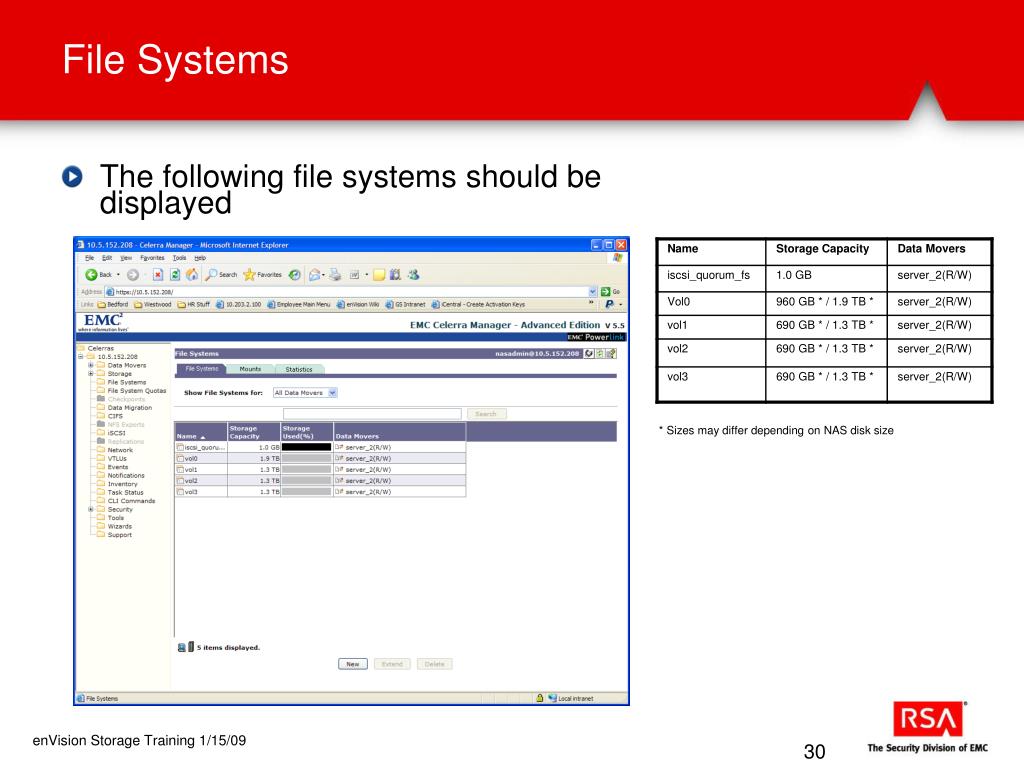Click the server_2 data mover icon for vol1
The image size is (1024, 768).
coord(339,470)
